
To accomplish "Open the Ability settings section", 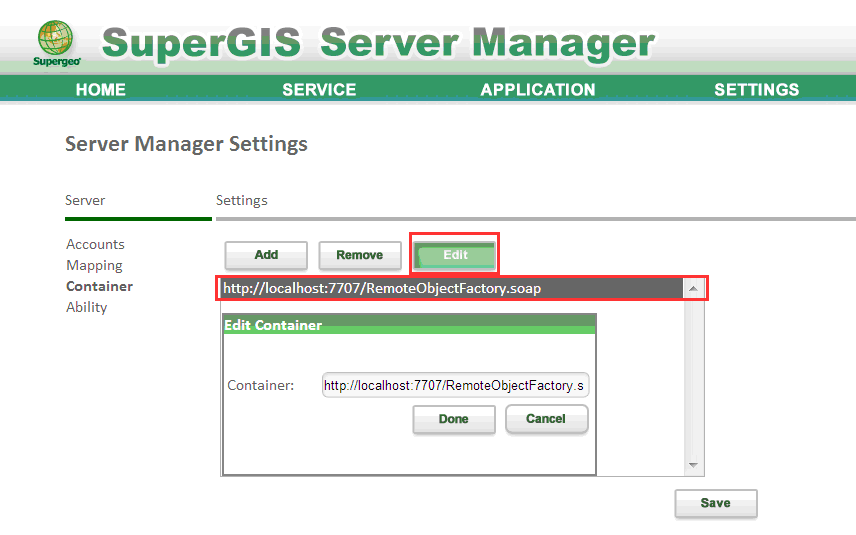I will tap(86, 307).
